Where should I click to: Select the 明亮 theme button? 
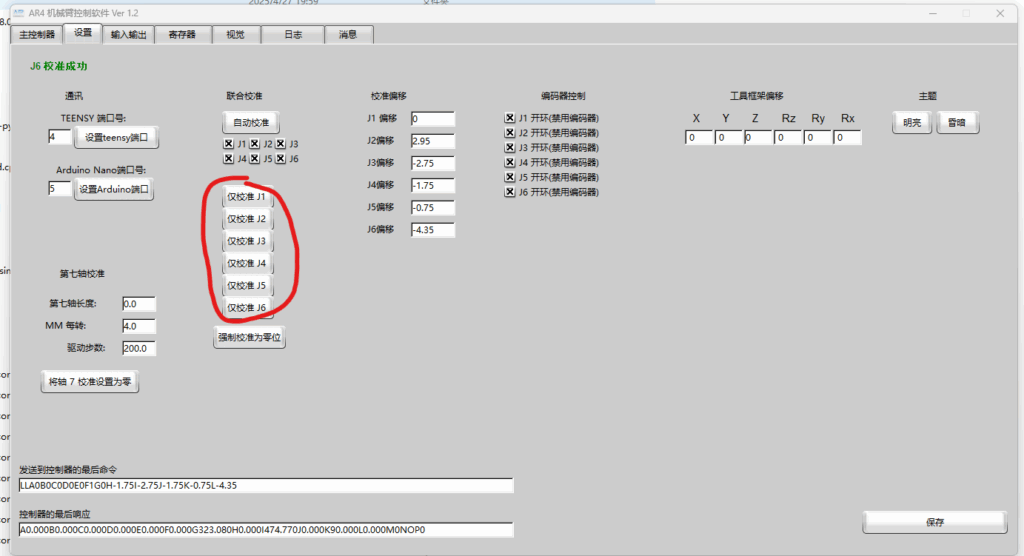[x=912, y=122]
